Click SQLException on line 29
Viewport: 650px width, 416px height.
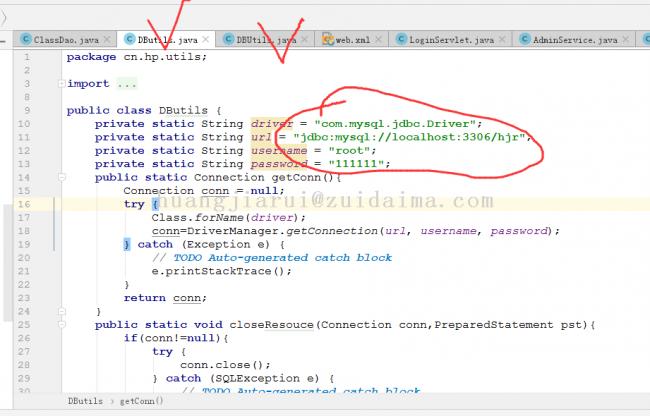pyautogui.click(x=257, y=378)
